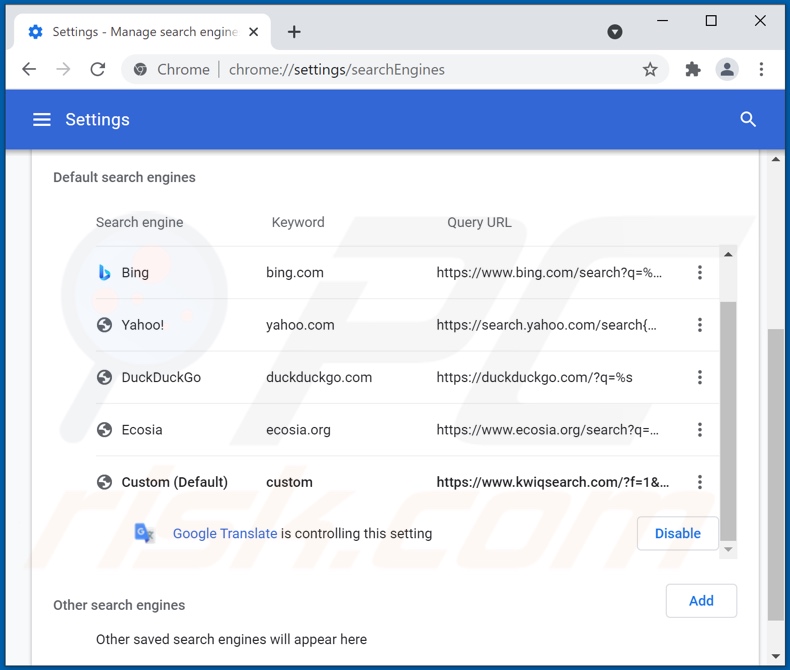Click the search engines list scrollbar
The image size is (790, 670).
click(x=728, y=420)
